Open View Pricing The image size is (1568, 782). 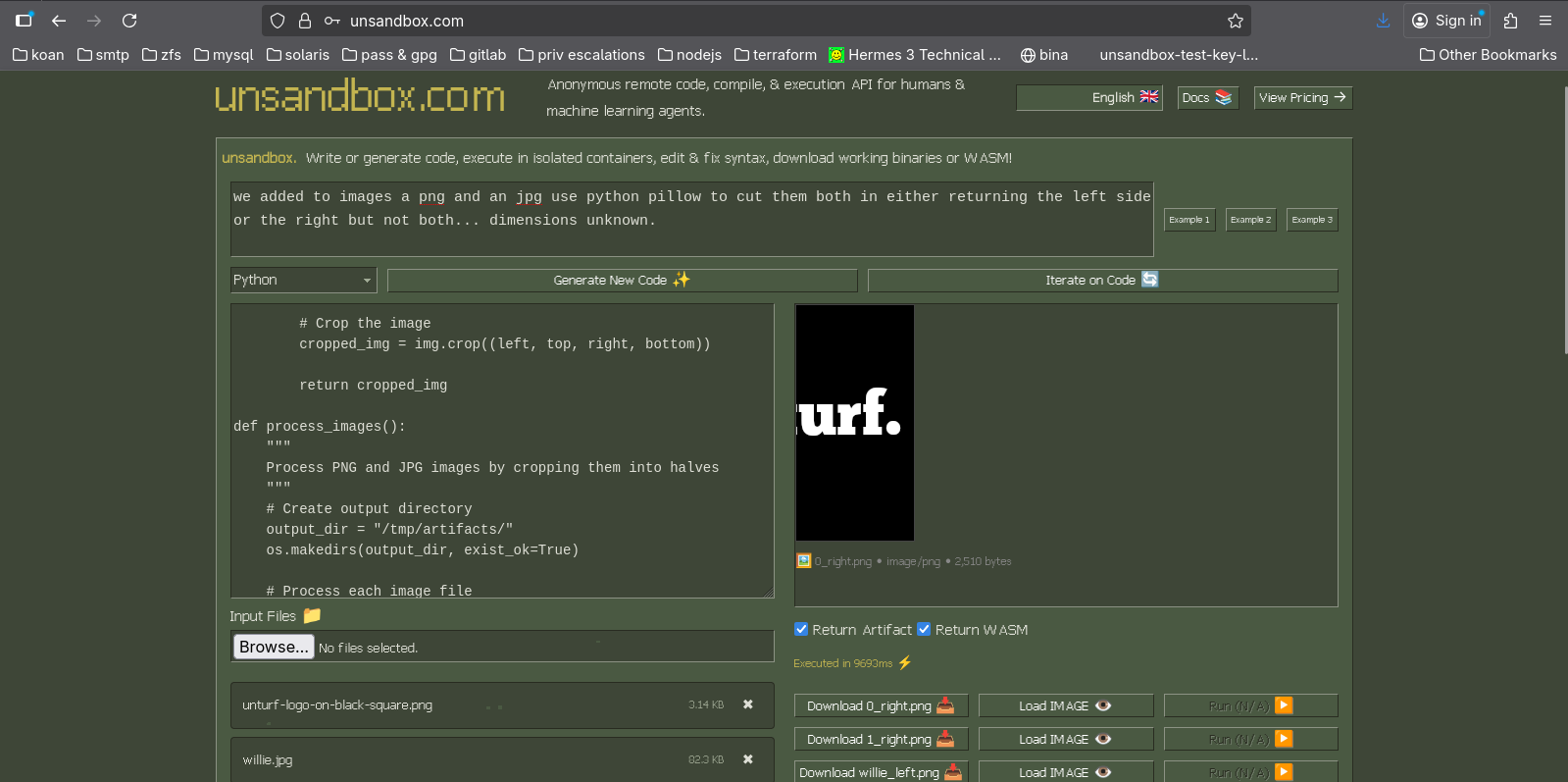click(x=1302, y=97)
